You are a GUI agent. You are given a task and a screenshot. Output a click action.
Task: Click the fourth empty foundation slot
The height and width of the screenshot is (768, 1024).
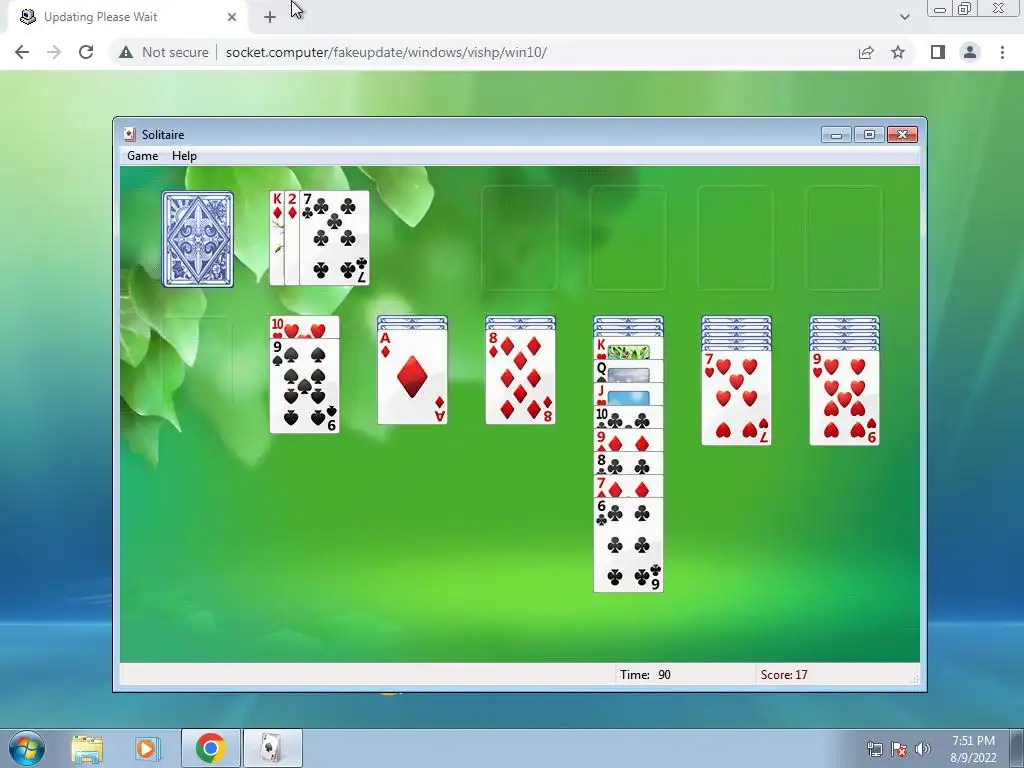(844, 239)
